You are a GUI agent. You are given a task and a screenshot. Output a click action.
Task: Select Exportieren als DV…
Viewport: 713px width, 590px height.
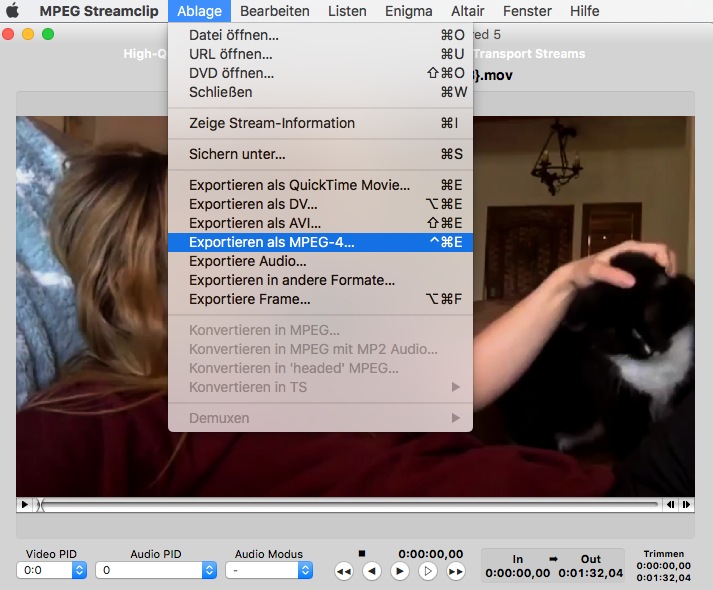(x=320, y=204)
